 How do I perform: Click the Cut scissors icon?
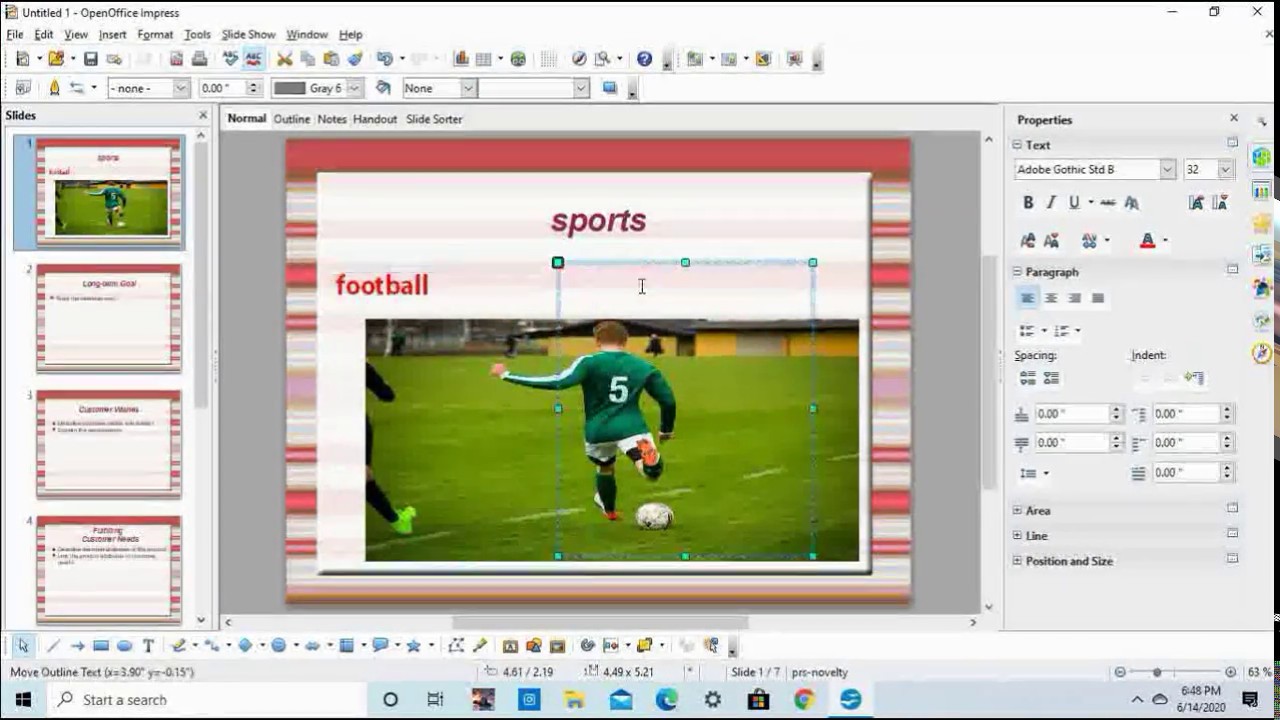click(x=284, y=59)
